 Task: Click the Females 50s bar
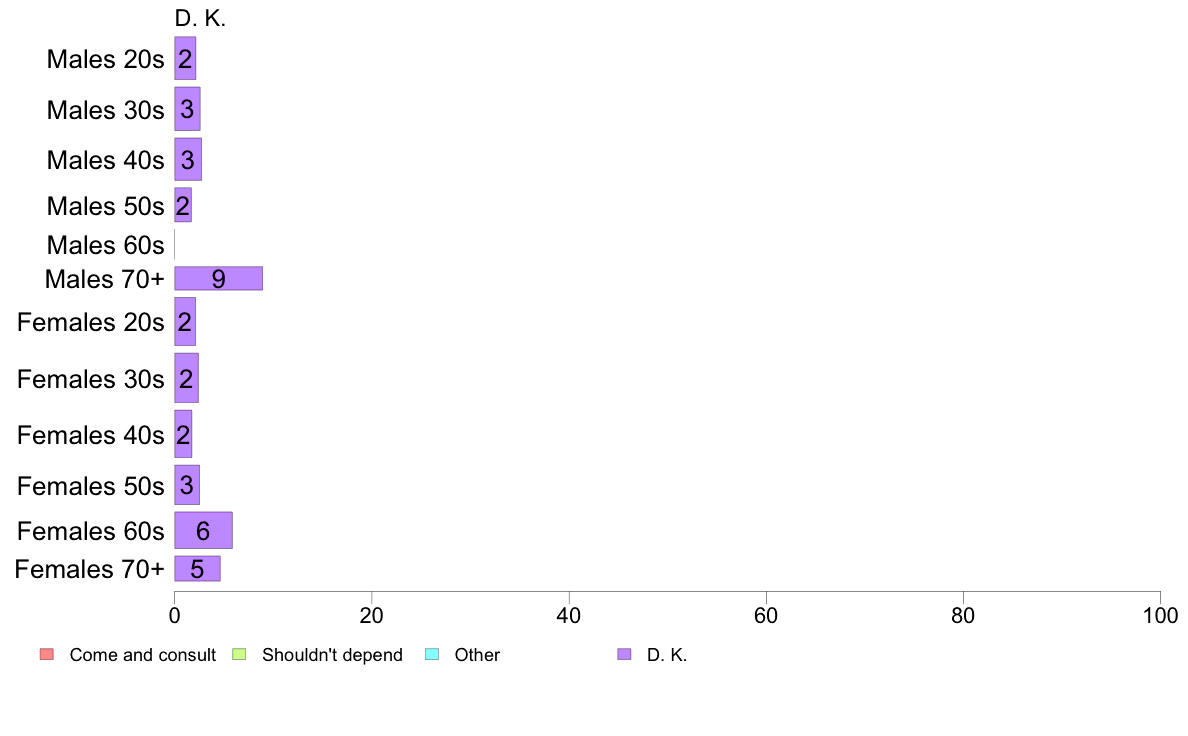tap(186, 485)
